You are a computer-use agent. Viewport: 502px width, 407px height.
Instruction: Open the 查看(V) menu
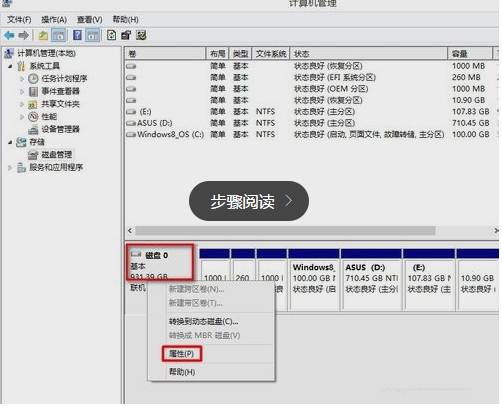[x=90, y=20]
